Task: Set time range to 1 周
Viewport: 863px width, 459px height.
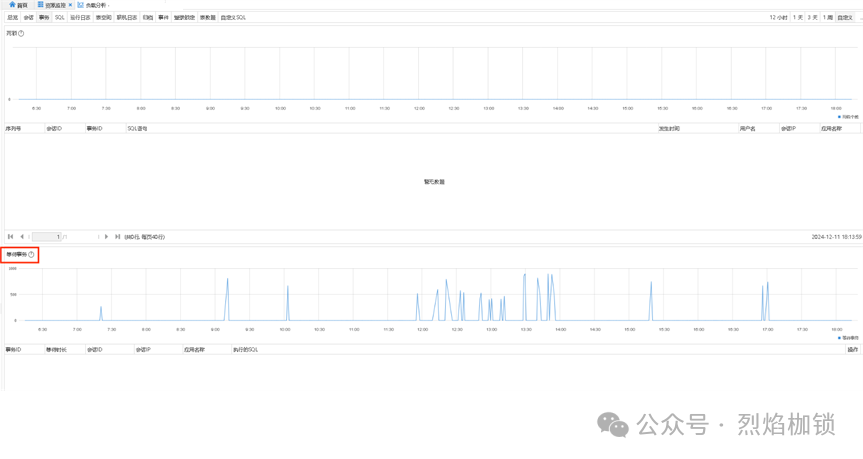Action: pyautogui.click(x=828, y=18)
